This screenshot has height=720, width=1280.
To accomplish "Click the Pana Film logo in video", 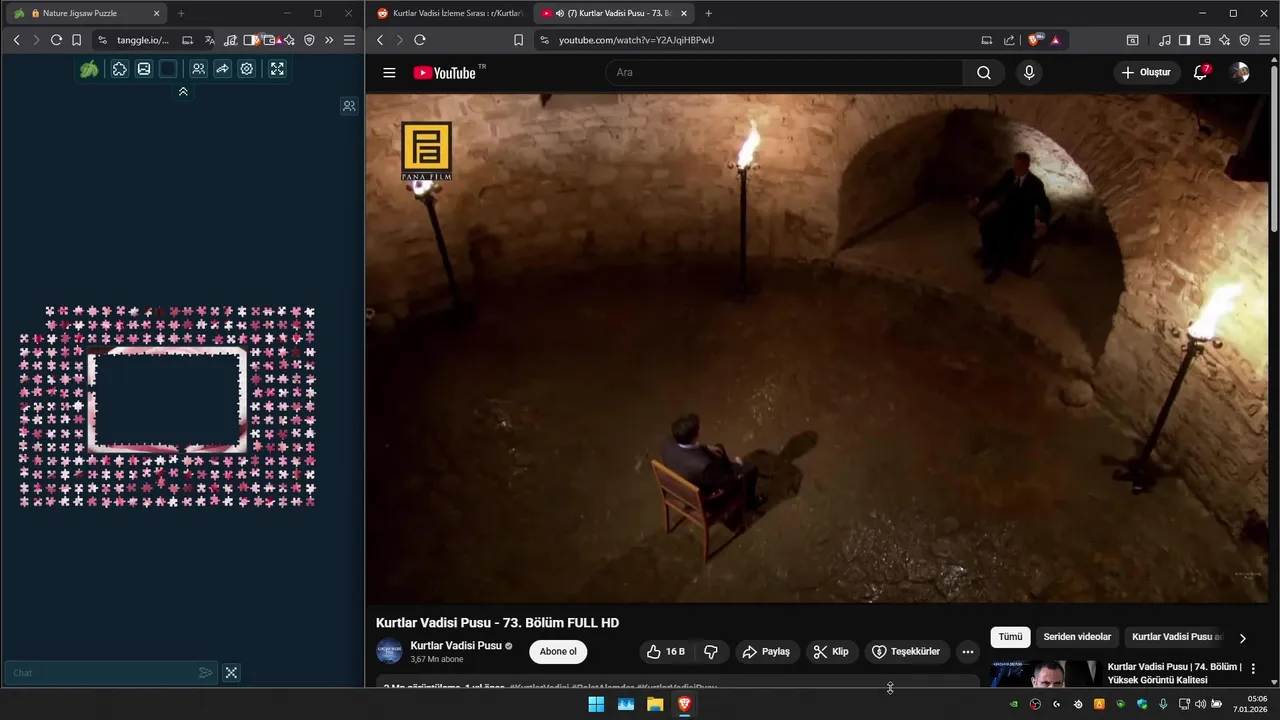I will tap(427, 151).
